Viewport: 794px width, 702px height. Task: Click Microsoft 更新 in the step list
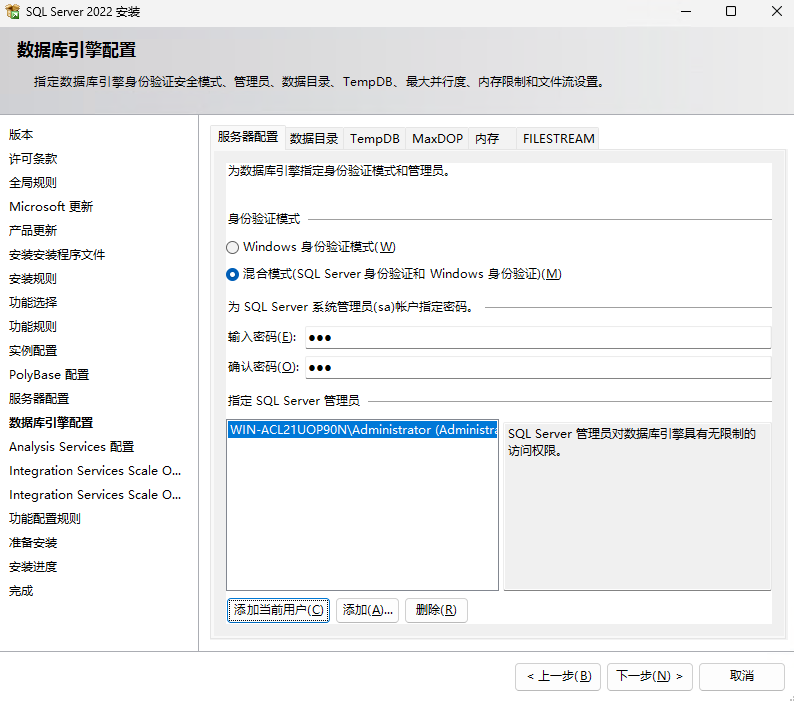pyautogui.click(x=51, y=207)
